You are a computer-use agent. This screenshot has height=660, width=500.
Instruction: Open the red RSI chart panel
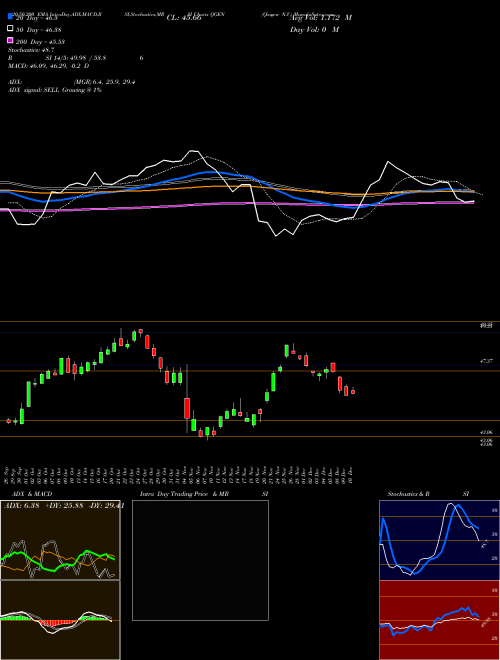pos(439,620)
